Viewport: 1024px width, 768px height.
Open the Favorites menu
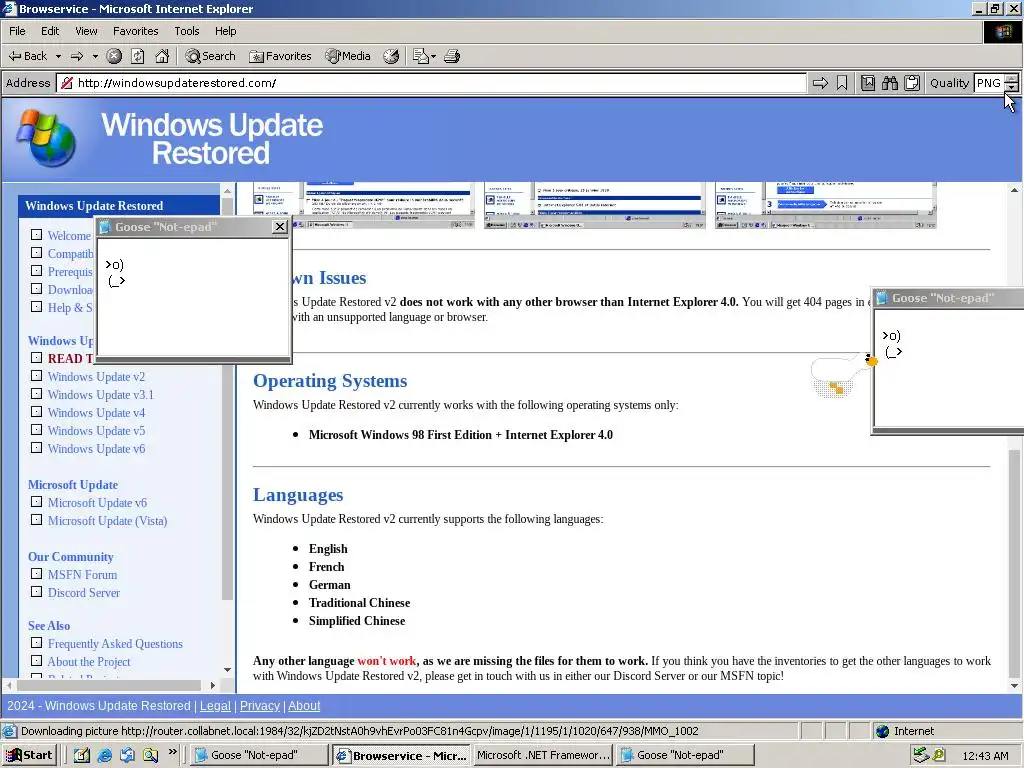pos(135,31)
